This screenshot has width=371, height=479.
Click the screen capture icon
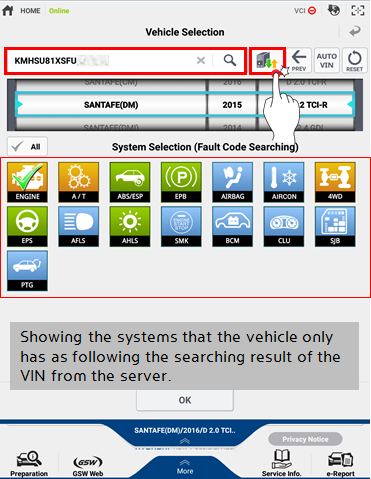coord(358,10)
